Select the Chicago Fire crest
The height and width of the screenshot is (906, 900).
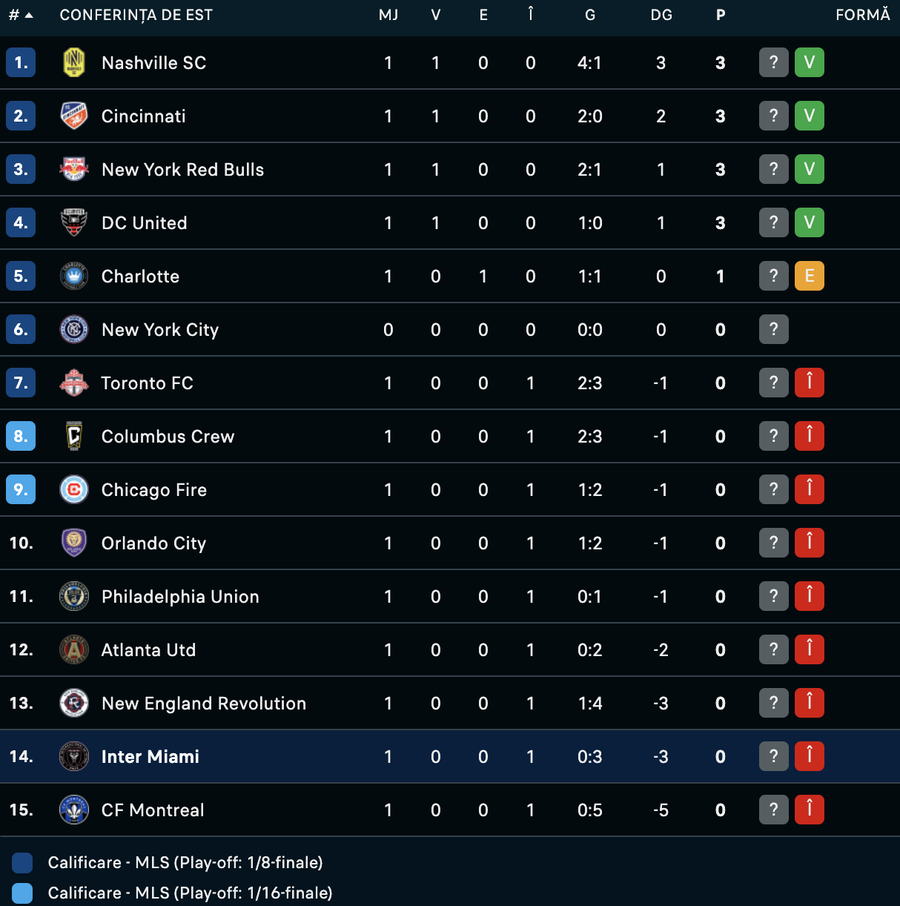74,489
